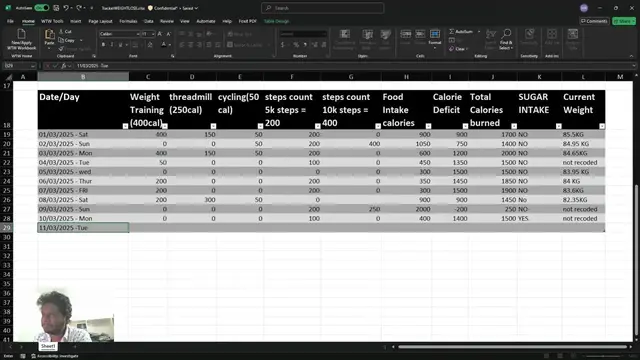Image resolution: width=640 pixels, height=360 pixels.
Task: Click the Percent Style icon
Action: (x=296, y=44)
